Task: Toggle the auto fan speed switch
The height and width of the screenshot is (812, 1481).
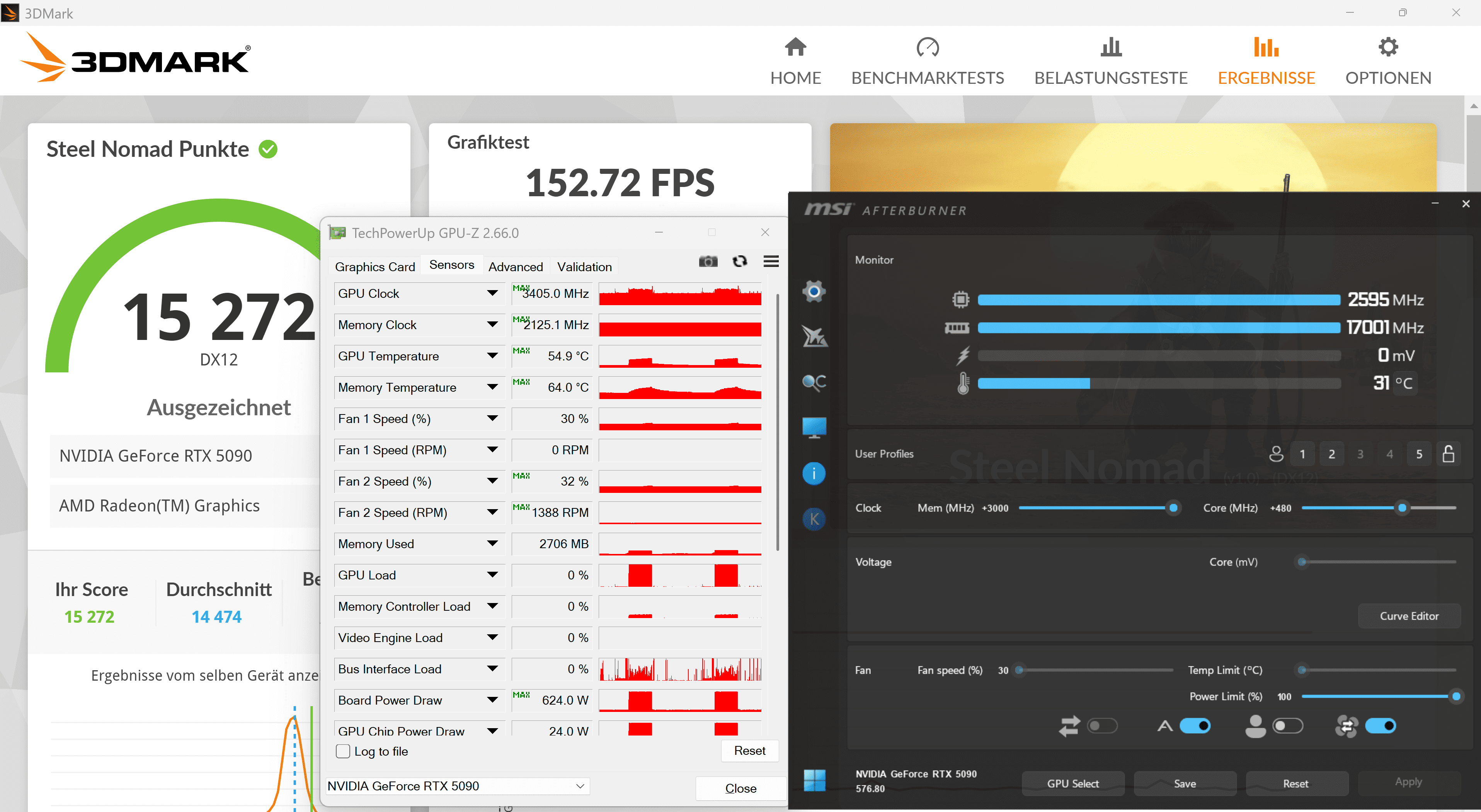Action: coord(1195,726)
